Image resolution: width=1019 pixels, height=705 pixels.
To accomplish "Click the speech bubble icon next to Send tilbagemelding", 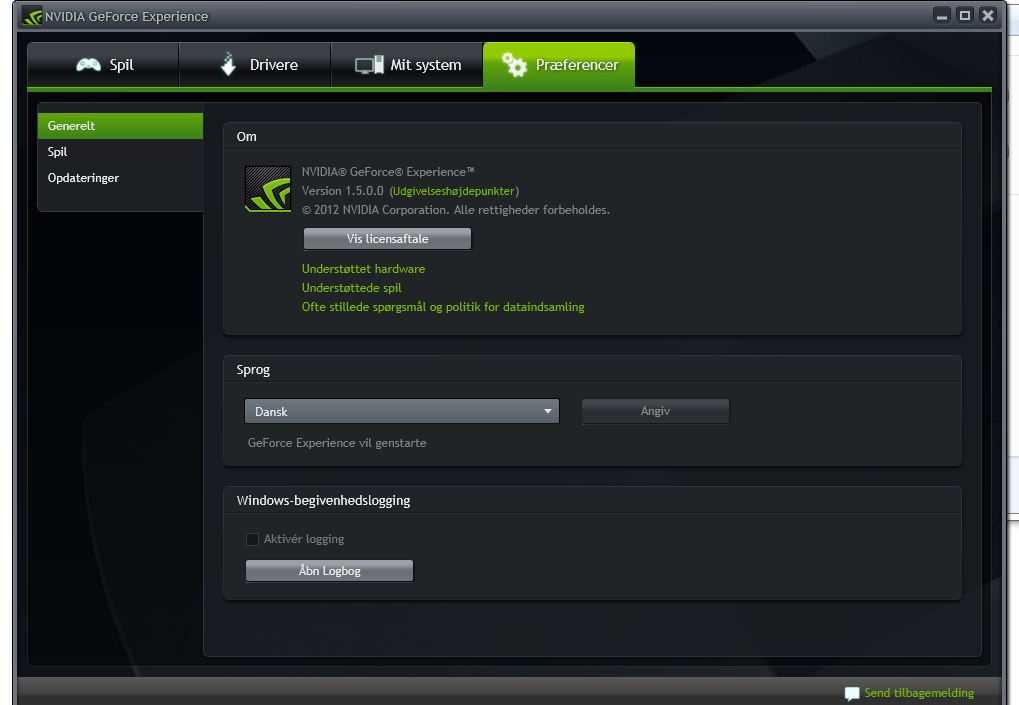I will (851, 692).
